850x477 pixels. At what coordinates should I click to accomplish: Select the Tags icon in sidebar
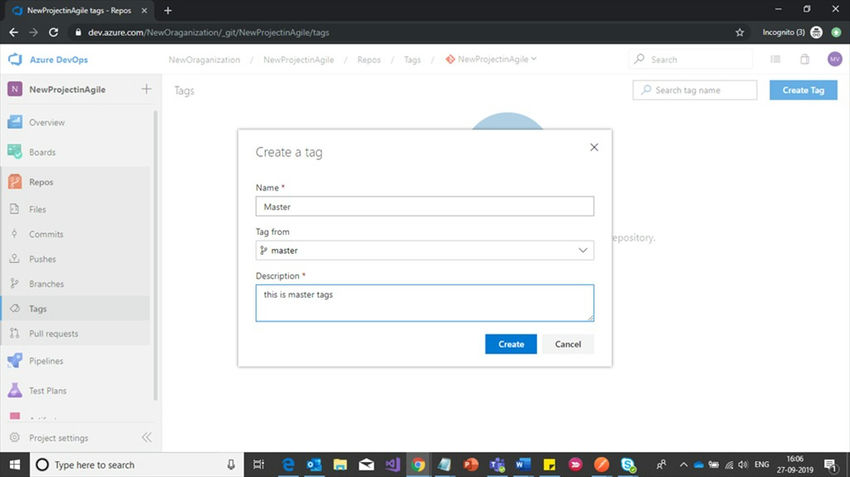tap(15, 308)
